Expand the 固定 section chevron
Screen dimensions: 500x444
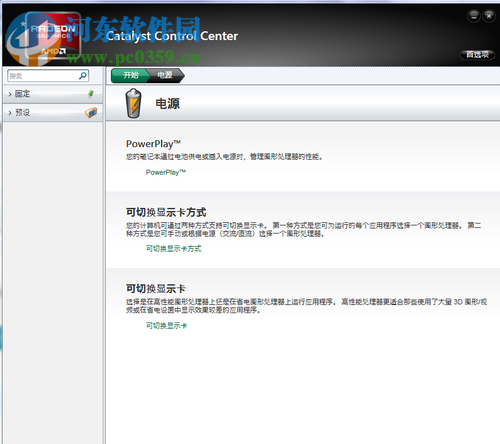[x=10, y=94]
